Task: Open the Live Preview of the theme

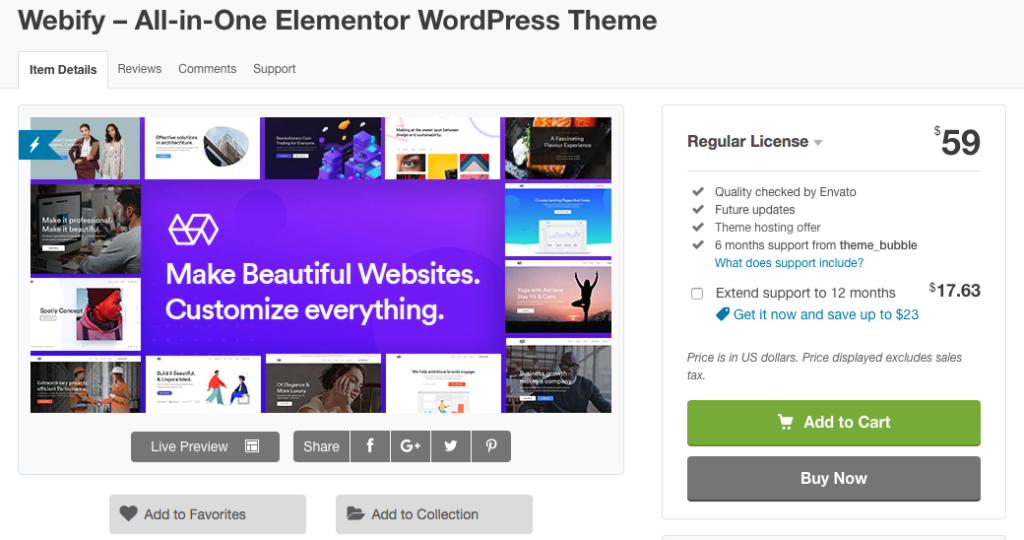Action: click(205, 446)
